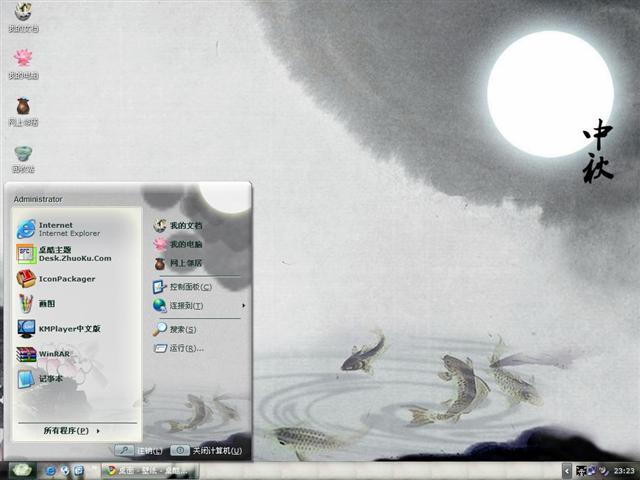Expand 所有程序(P) all programs list
This screenshot has height=480, width=640.
tap(72, 431)
